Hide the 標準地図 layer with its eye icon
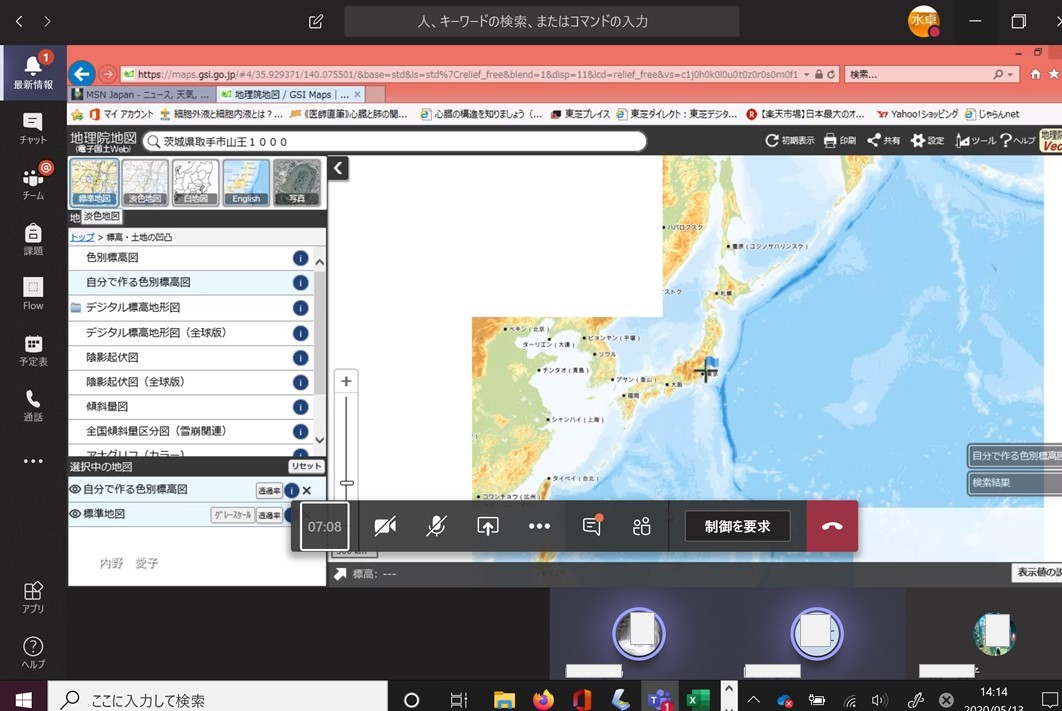This screenshot has height=711, width=1062. coord(75,514)
